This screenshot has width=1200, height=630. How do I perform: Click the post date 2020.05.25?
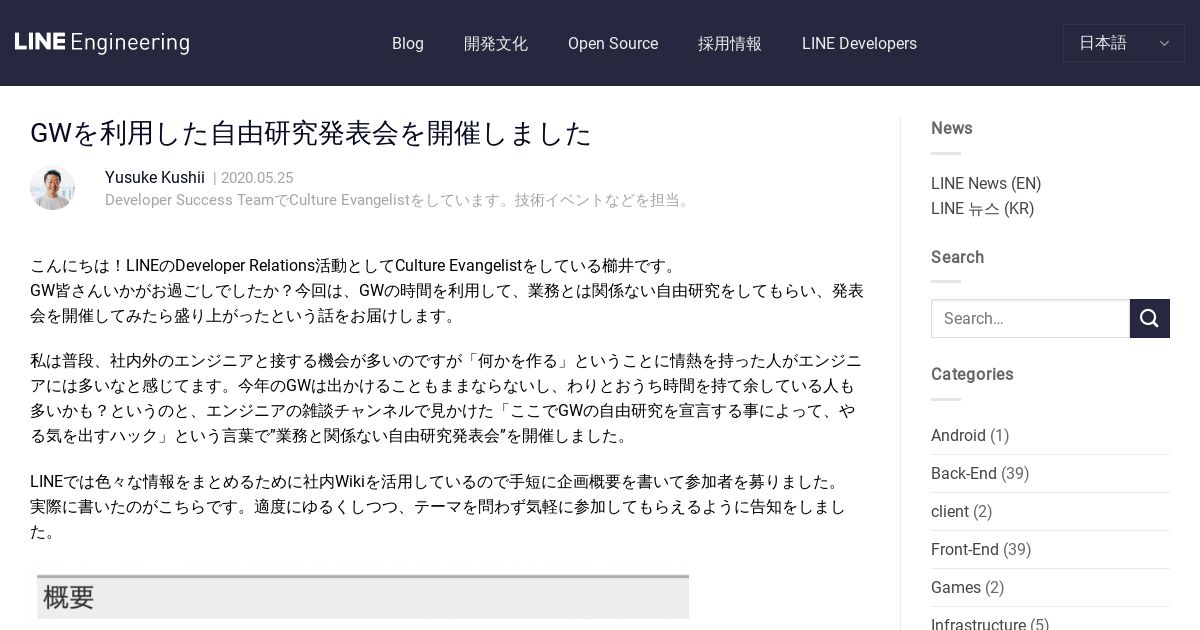pyautogui.click(x=257, y=178)
